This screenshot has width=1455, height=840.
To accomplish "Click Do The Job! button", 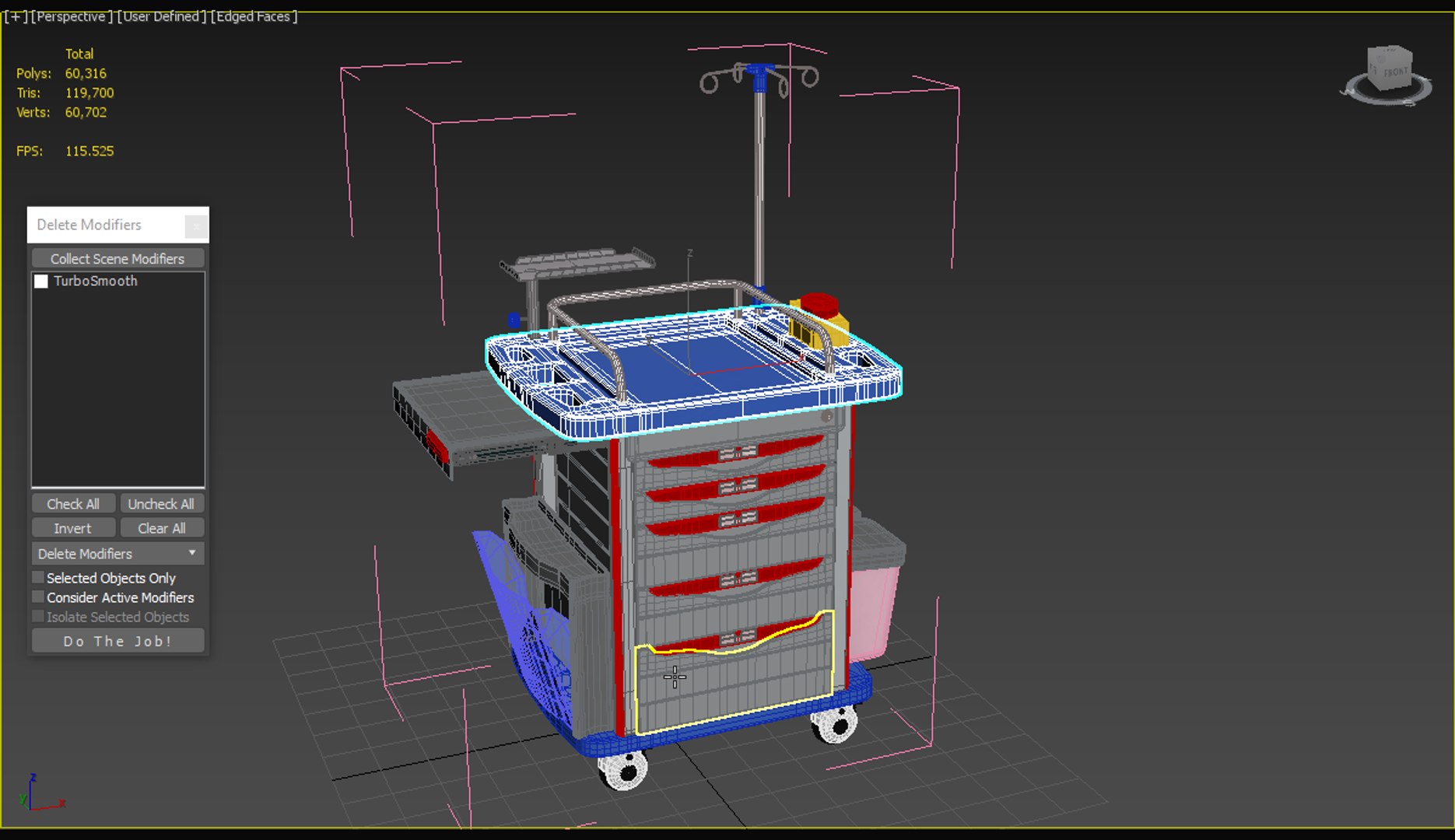I will tap(117, 641).
